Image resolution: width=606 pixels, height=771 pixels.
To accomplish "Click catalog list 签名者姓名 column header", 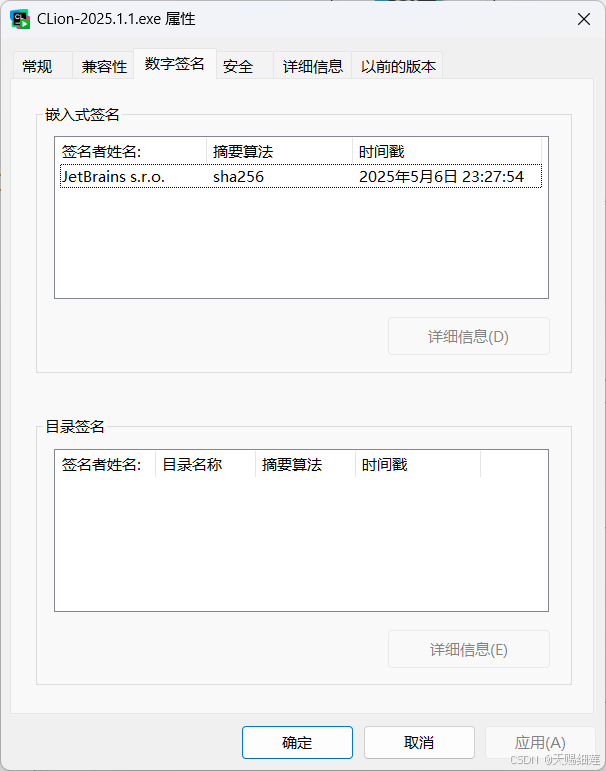I will tap(105, 464).
